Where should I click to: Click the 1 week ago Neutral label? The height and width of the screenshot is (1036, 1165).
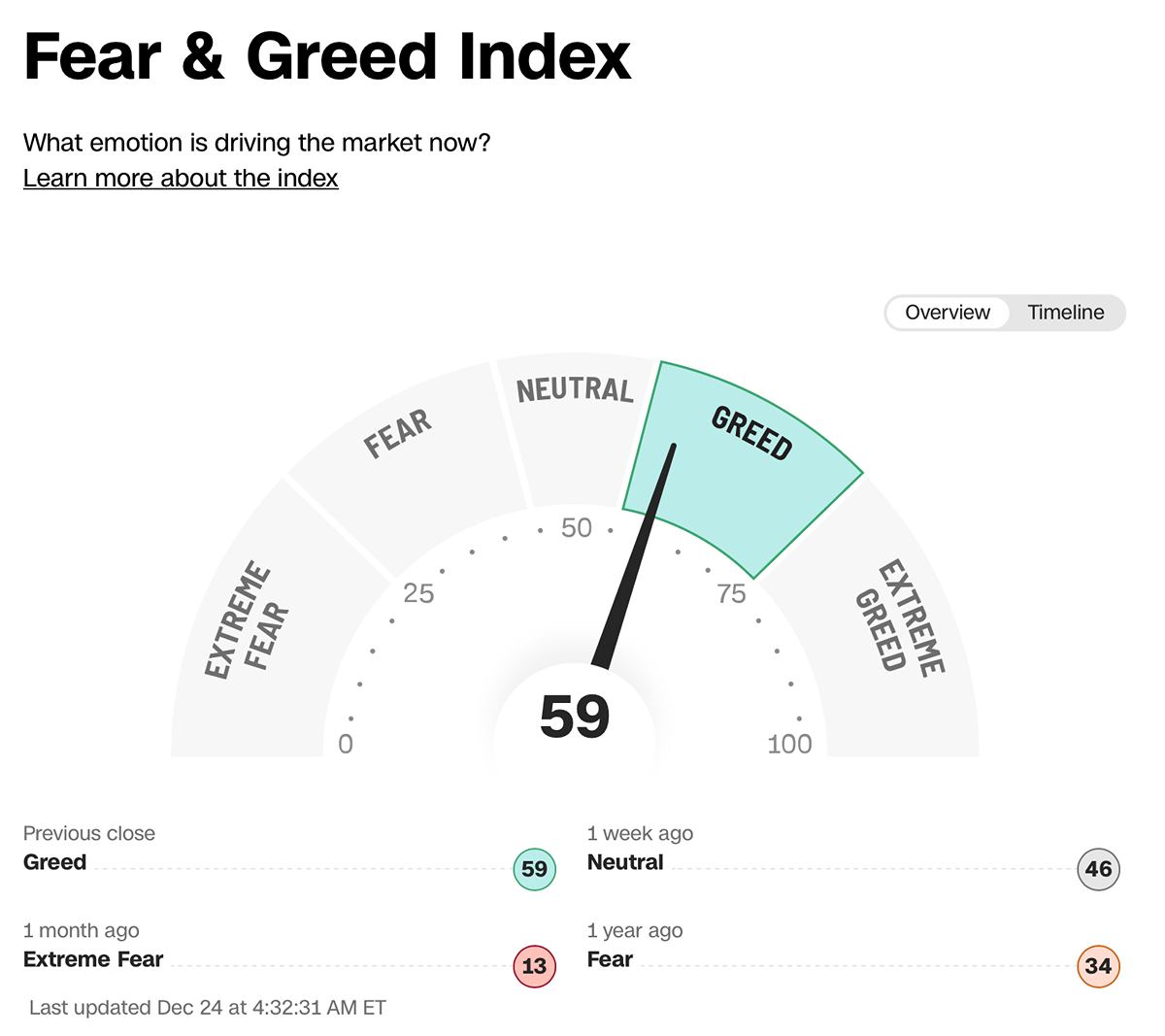(x=625, y=862)
